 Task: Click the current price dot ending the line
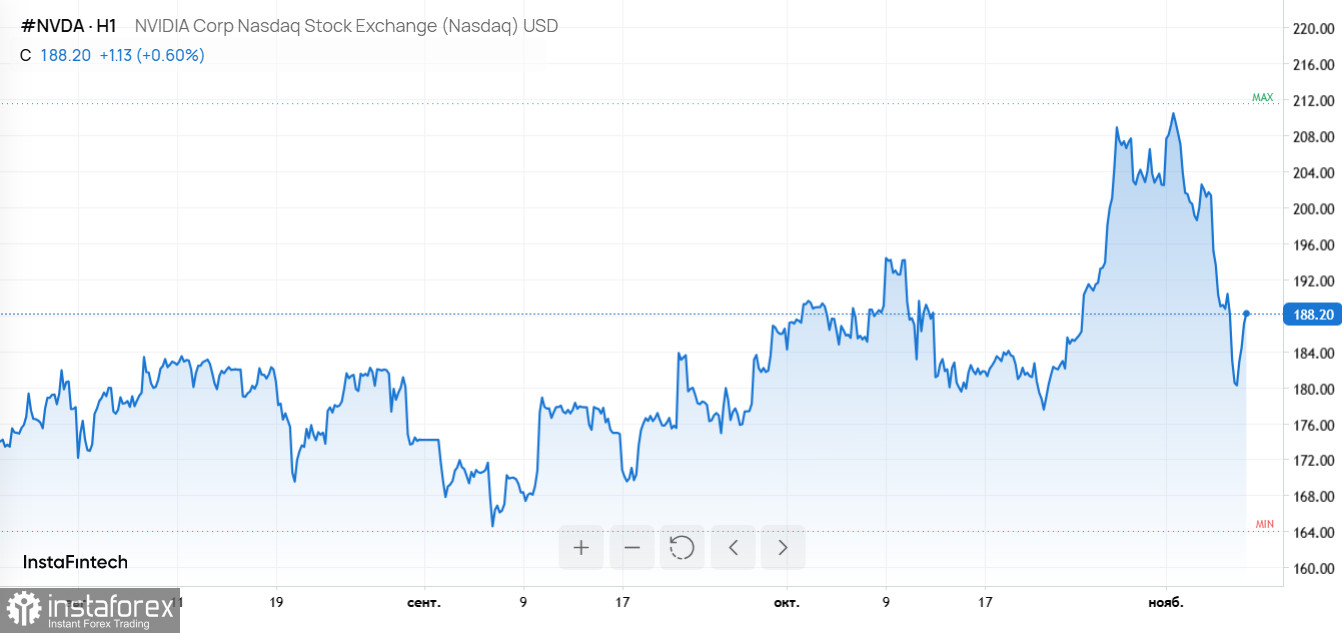[x=1246, y=314]
